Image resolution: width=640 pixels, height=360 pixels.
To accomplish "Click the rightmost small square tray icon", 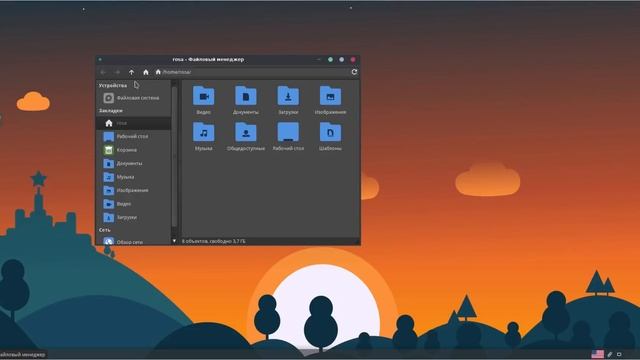I will [619, 354].
